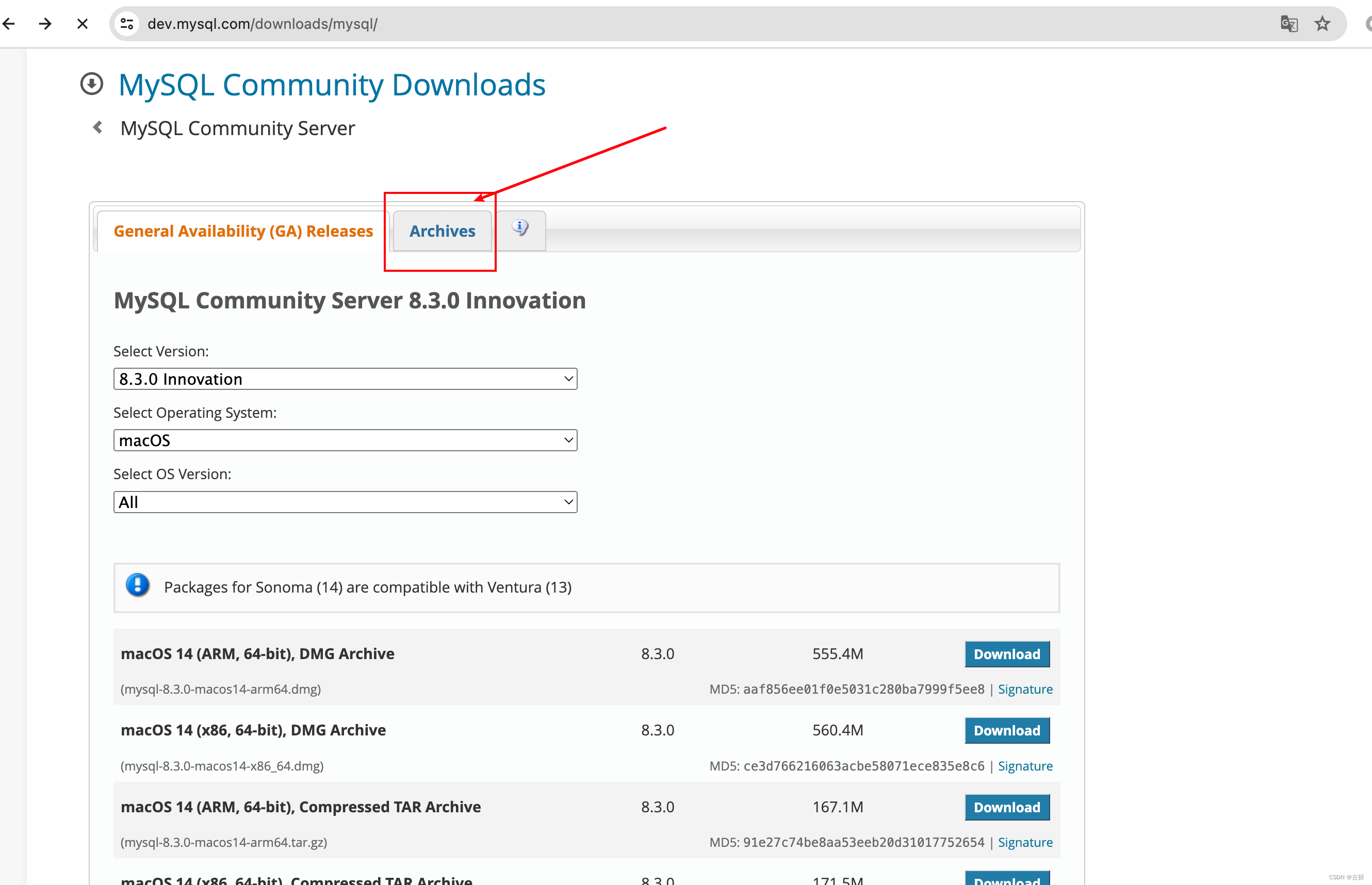Click the General Availability (GA) Releases tab

click(x=243, y=231)
